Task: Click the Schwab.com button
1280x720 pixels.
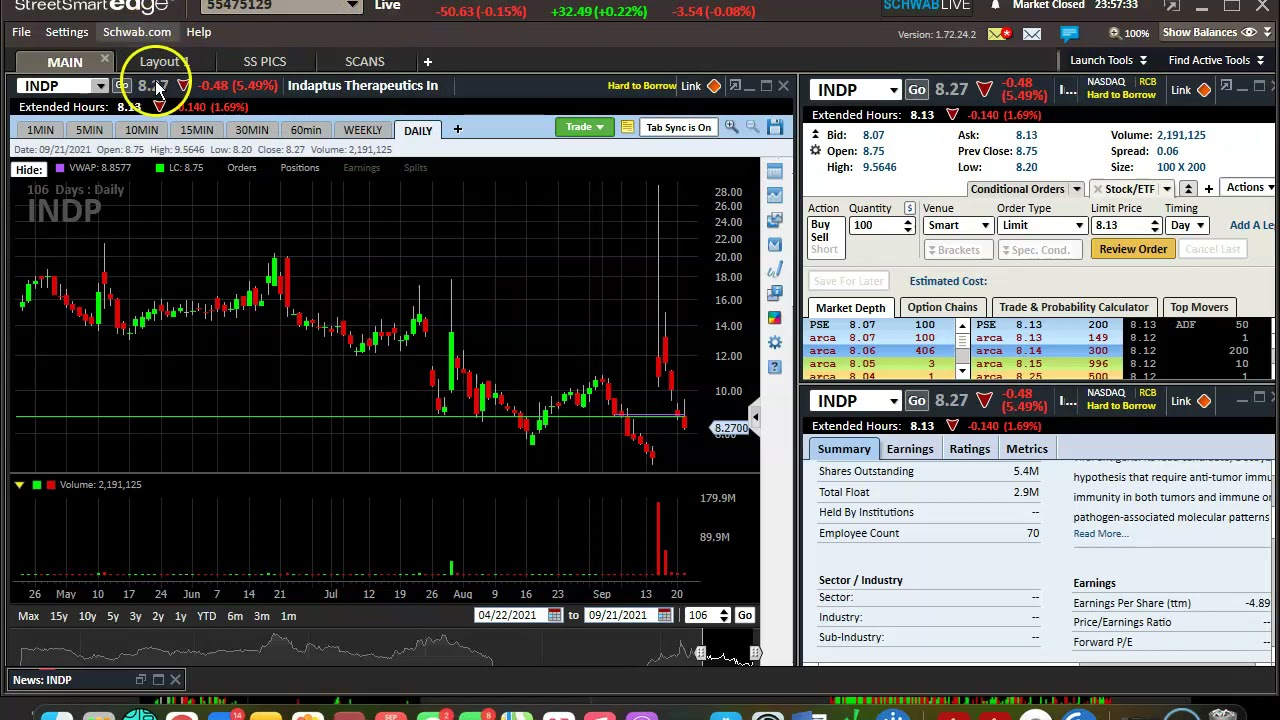Action: click(137, 32)
